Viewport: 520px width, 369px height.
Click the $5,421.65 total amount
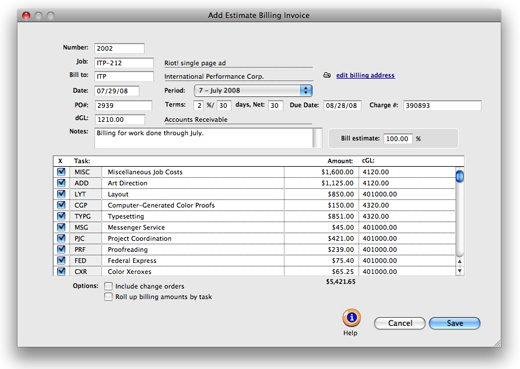coord(341,282)
